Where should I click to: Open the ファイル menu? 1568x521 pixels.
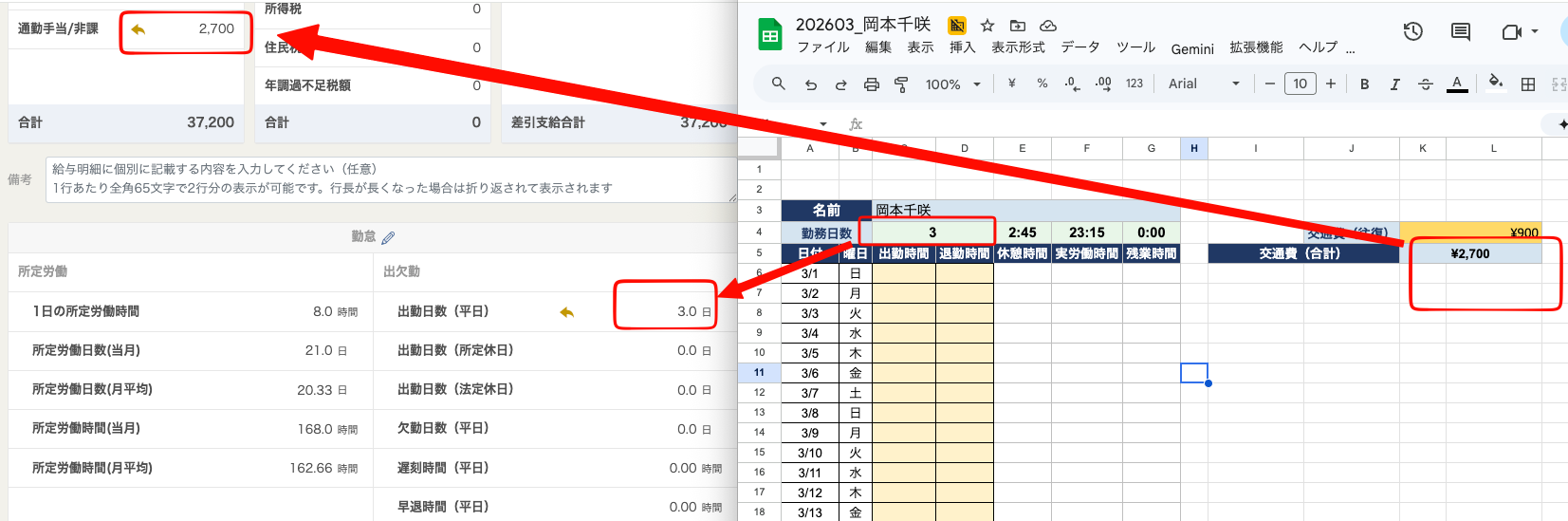(823, 47)
